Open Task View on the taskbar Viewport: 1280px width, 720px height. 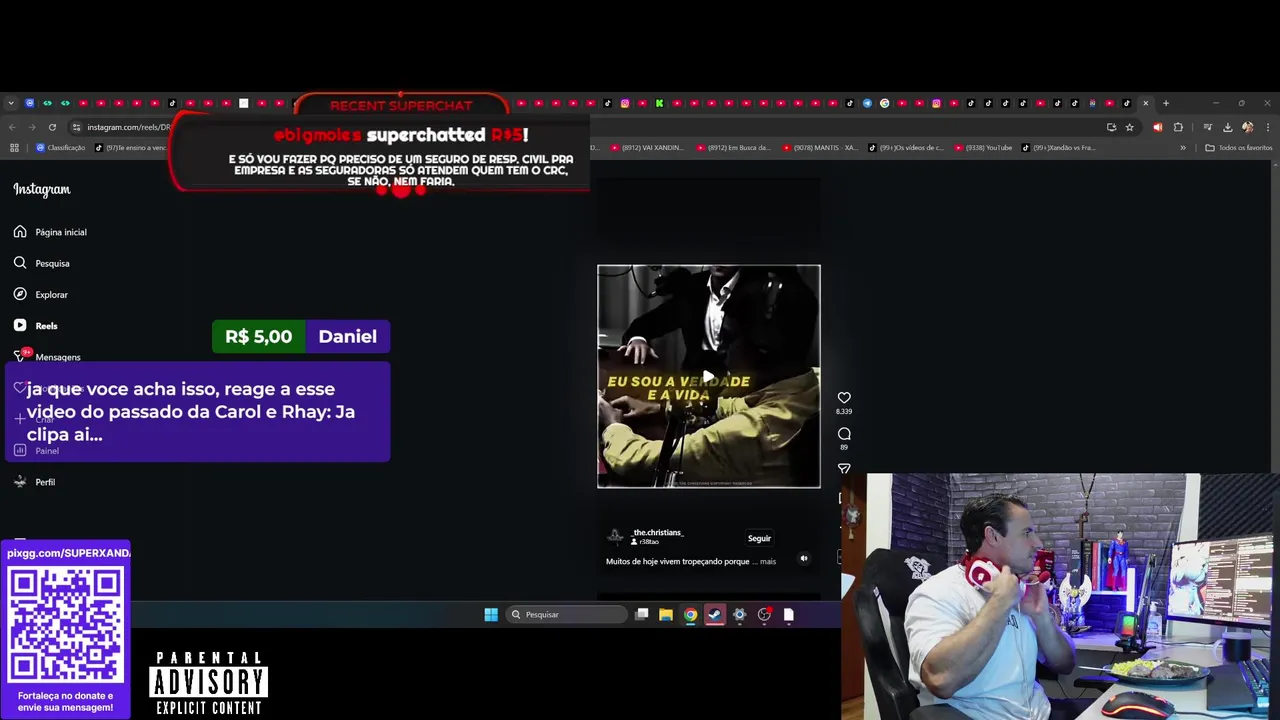point(642,615)
